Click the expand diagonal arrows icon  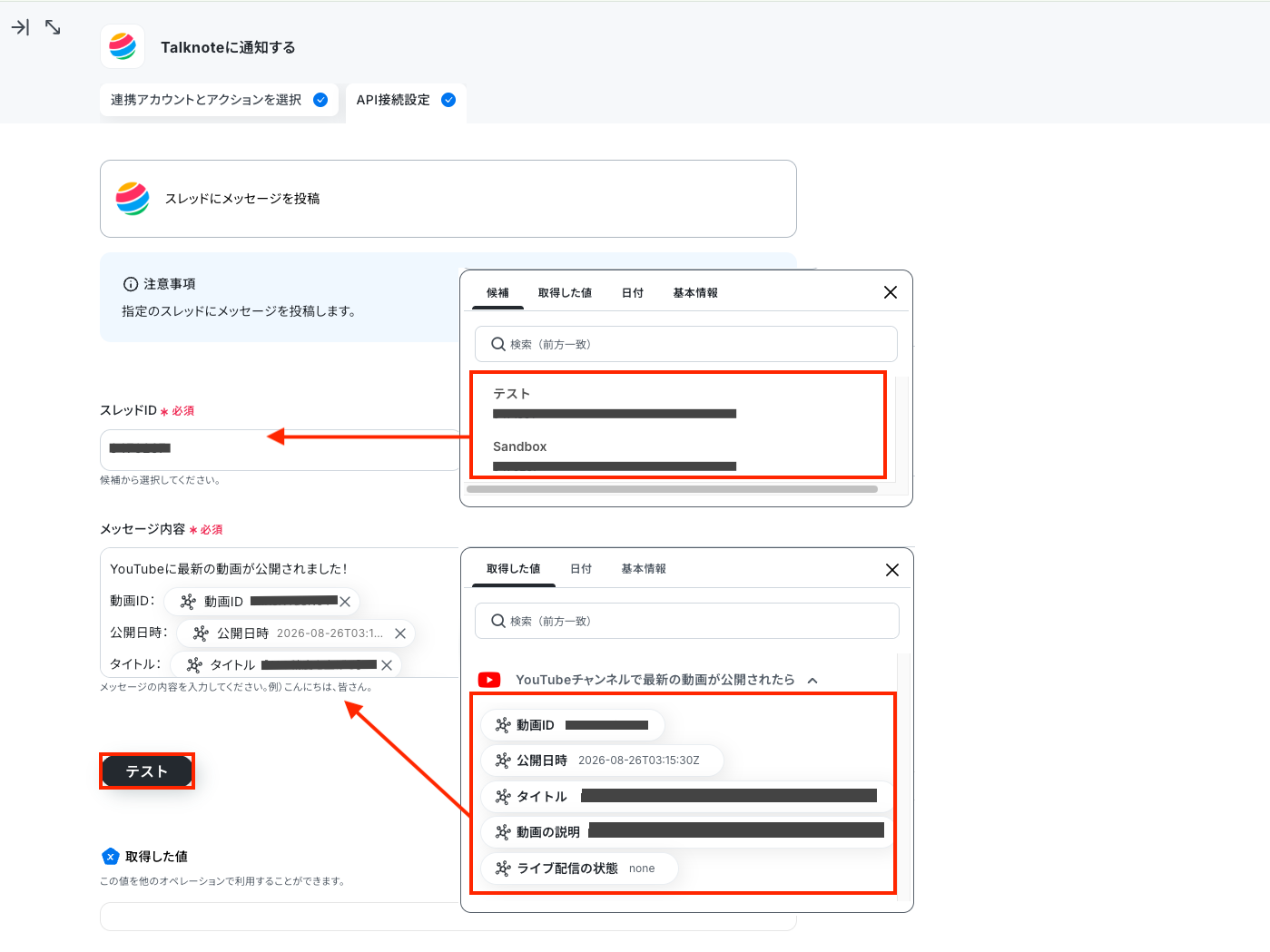pyautogui.click(x=53, y=27)
